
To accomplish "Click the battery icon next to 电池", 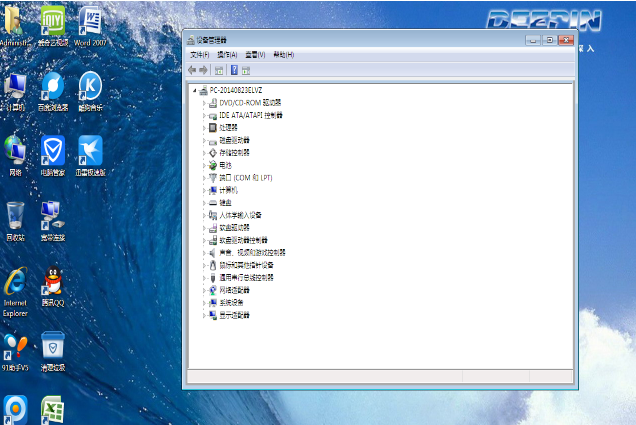I will click(213, 165).
